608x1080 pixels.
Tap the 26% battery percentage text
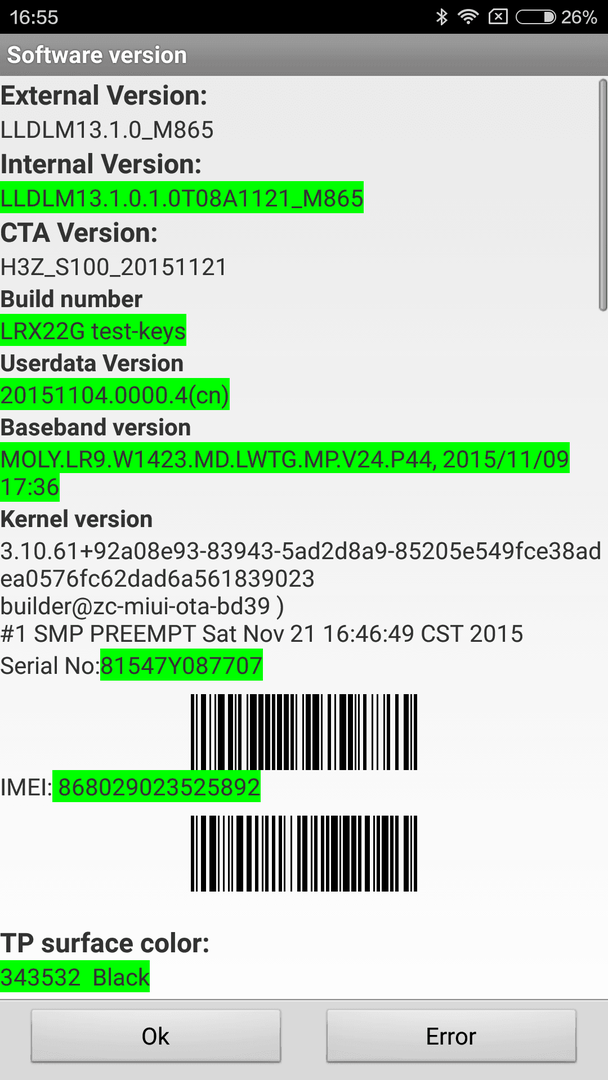(579, 17)
